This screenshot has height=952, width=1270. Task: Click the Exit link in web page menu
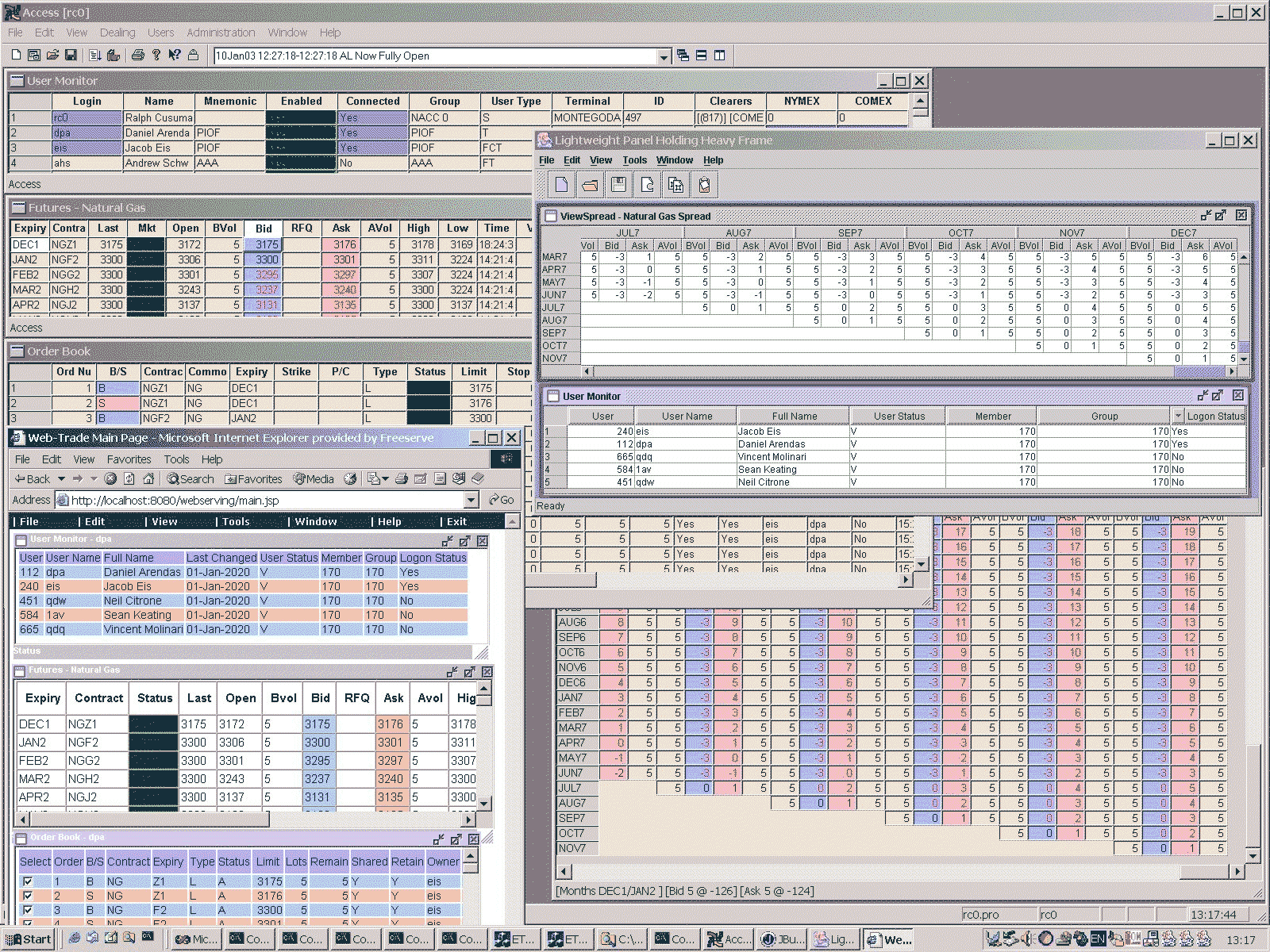tap(456, 521)
